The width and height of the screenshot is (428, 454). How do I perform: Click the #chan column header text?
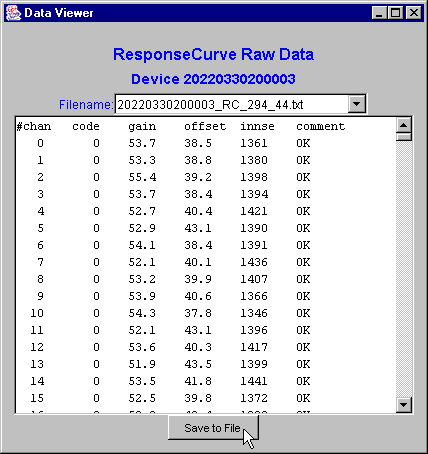pyautogui.click(x=34, y=126)
